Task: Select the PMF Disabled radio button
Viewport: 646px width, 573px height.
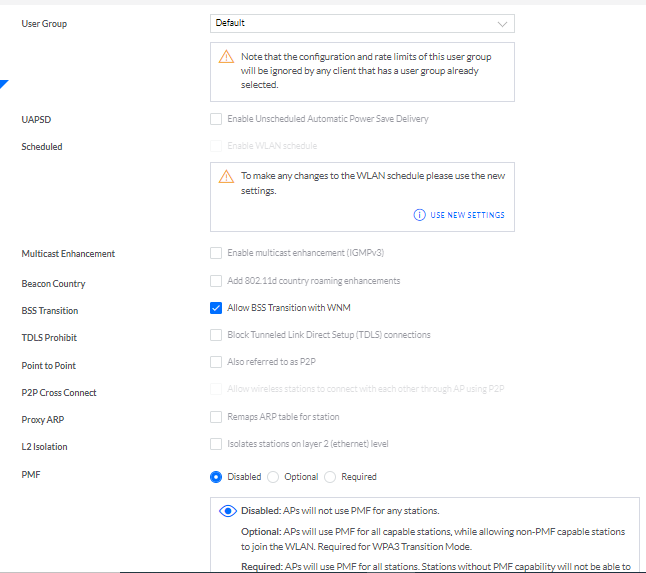Action: tap(216, 477)
